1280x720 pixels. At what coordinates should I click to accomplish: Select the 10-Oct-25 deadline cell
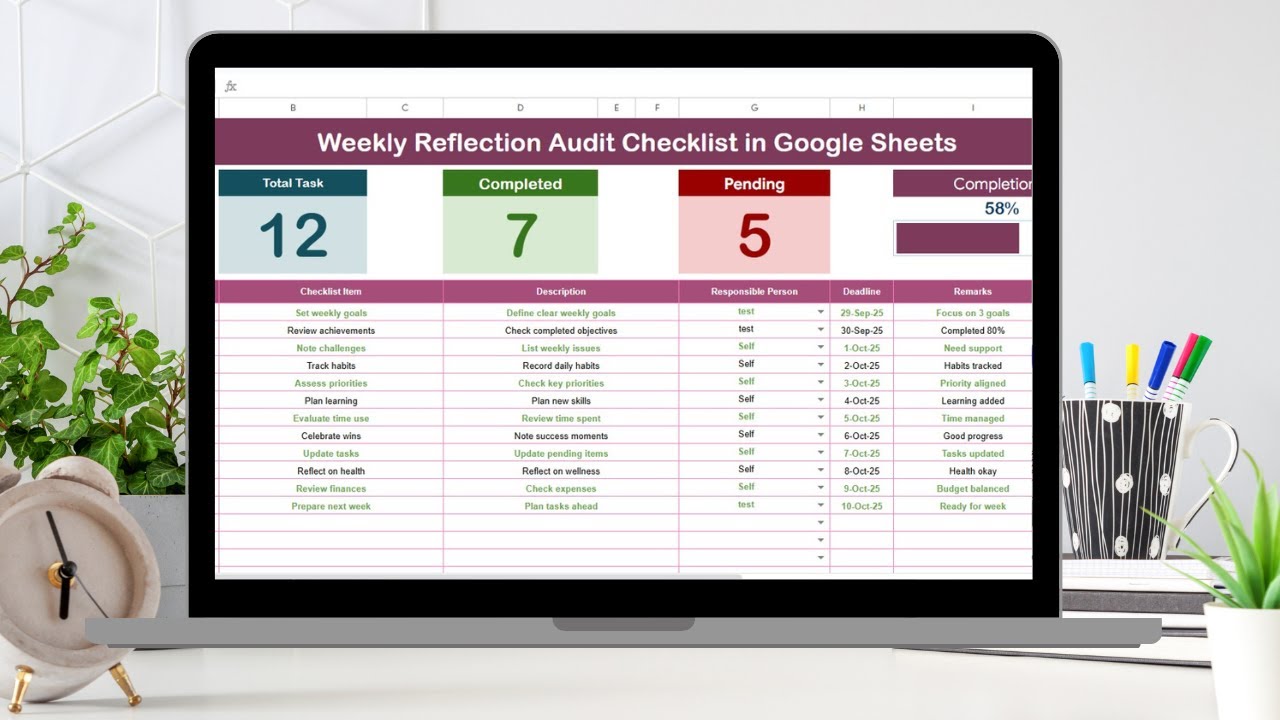pos(861,506)
